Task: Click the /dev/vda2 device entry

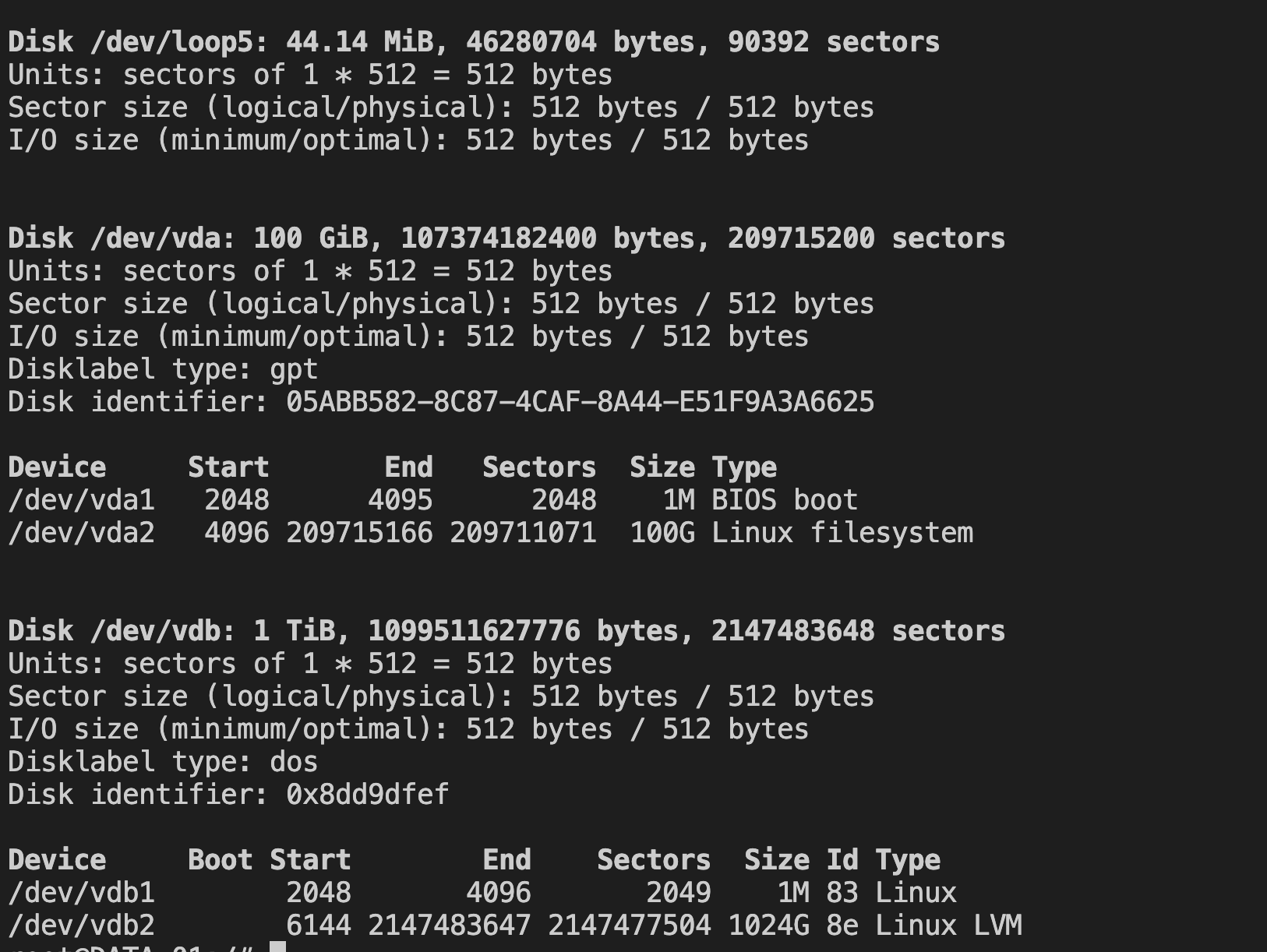Action: pyautogui.click(x=81, y=533)
